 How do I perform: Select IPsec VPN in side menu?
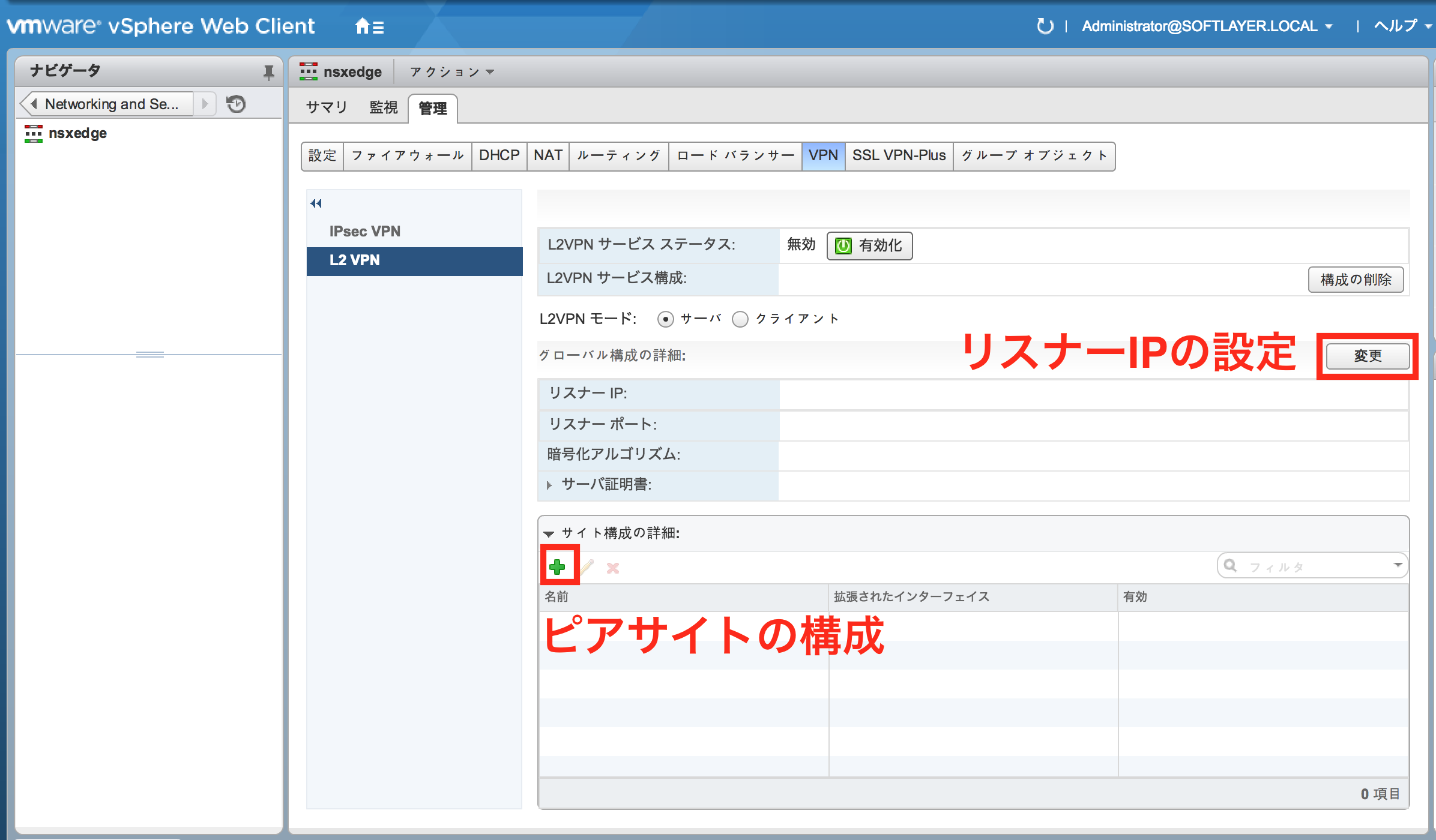[x=414, y=232]
